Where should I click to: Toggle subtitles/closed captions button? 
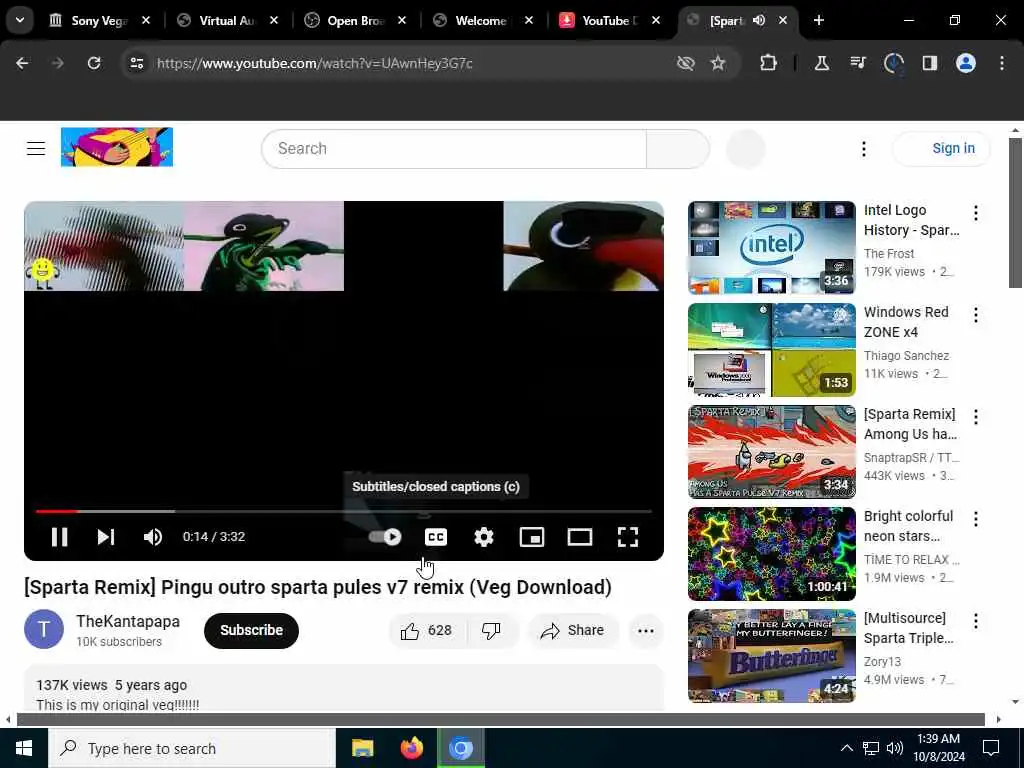coord(436,537)
